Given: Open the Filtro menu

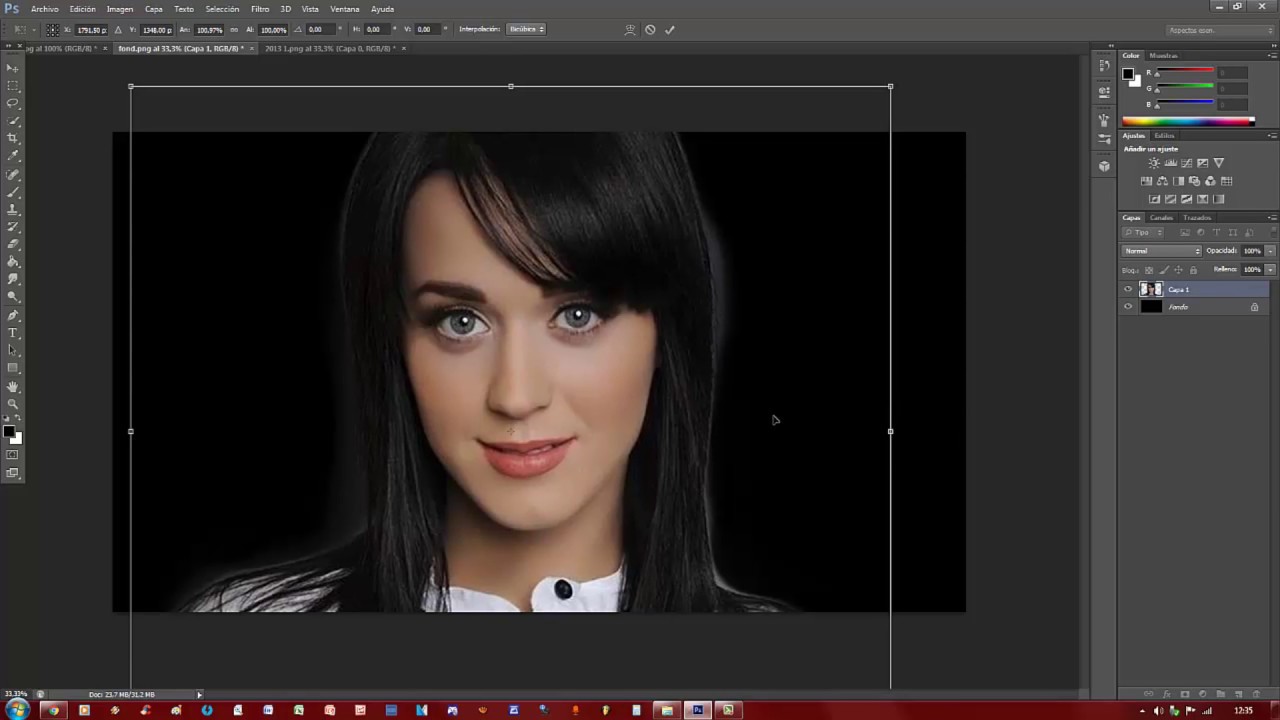Looking at the screenshot, I should tap(260, 9).
